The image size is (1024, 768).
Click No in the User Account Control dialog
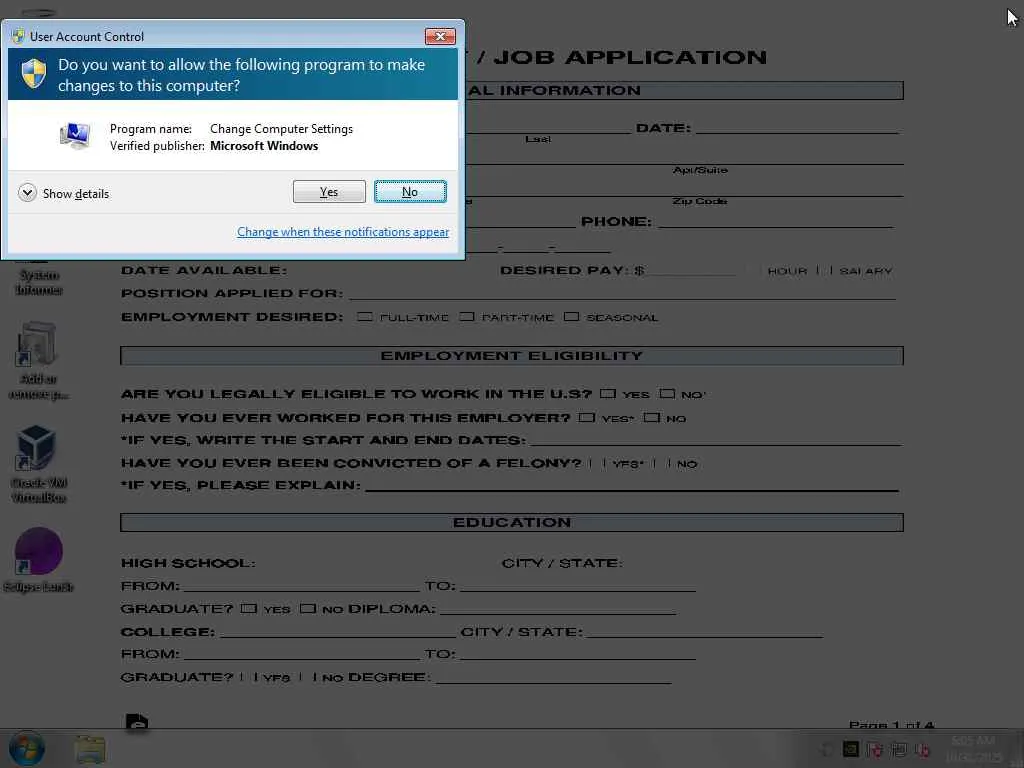(x=410, y=191)
